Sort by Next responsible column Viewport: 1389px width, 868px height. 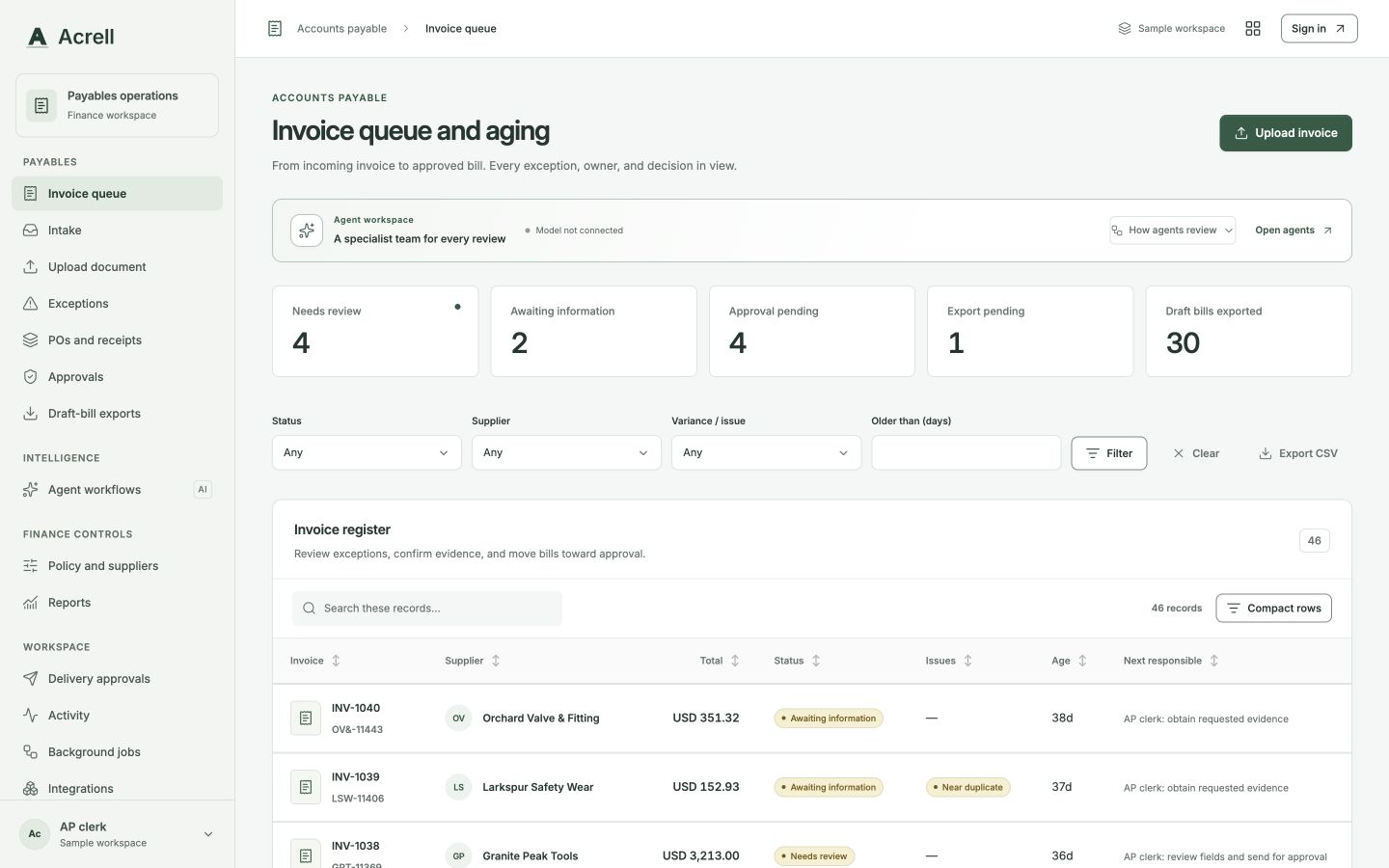point(1171,661)
